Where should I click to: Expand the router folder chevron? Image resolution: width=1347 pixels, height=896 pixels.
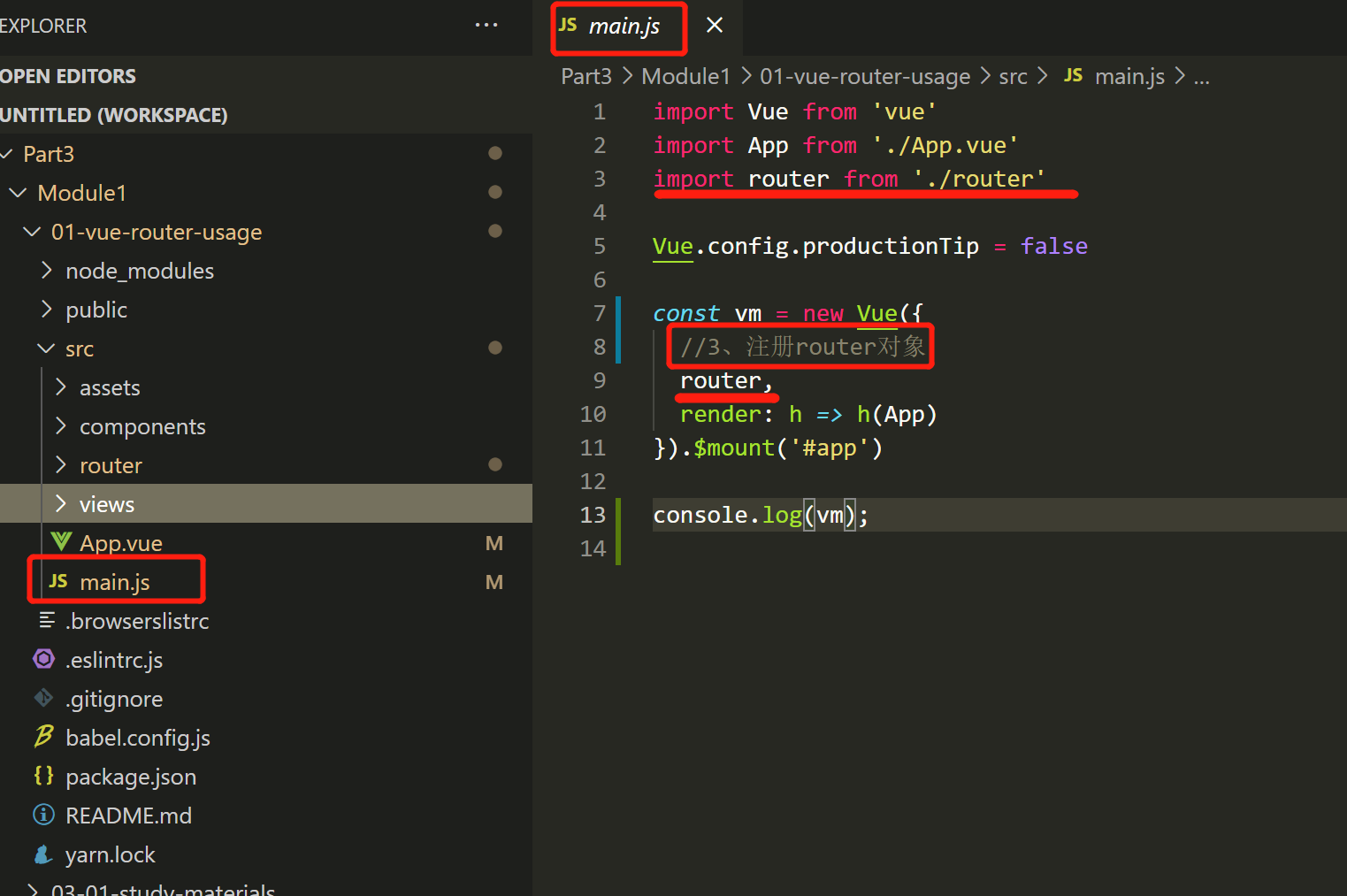pyautogui.click(x=61, y=465)
